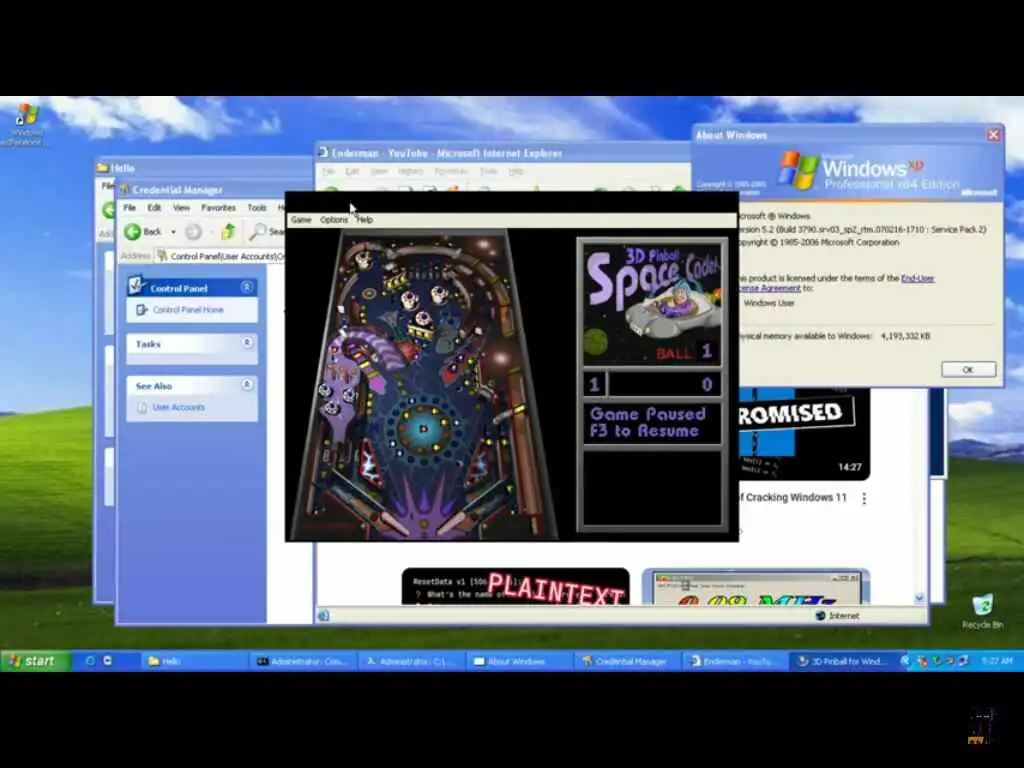The image size is (1024, 768).
Task: Click the User Accounts icon under See Also
Action: point(142,408)
